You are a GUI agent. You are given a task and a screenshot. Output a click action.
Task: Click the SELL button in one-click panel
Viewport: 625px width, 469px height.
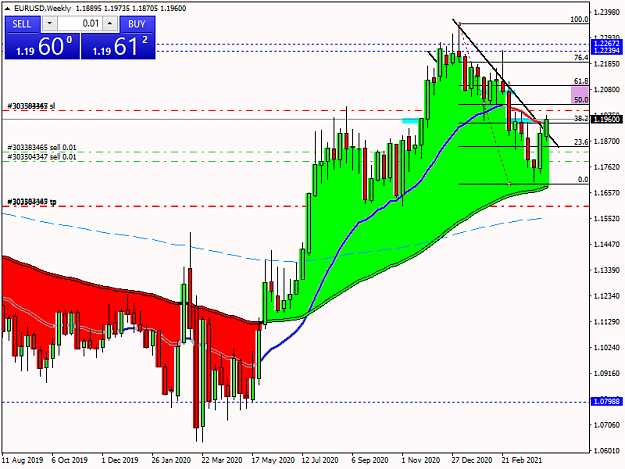click(22, 24)
